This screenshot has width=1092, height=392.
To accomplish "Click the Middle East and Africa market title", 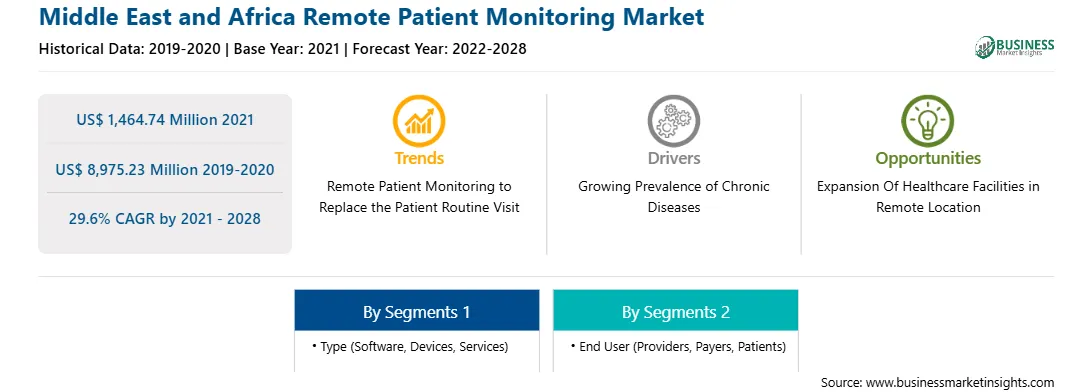I will pyautogui.click(x=371, y=17).
